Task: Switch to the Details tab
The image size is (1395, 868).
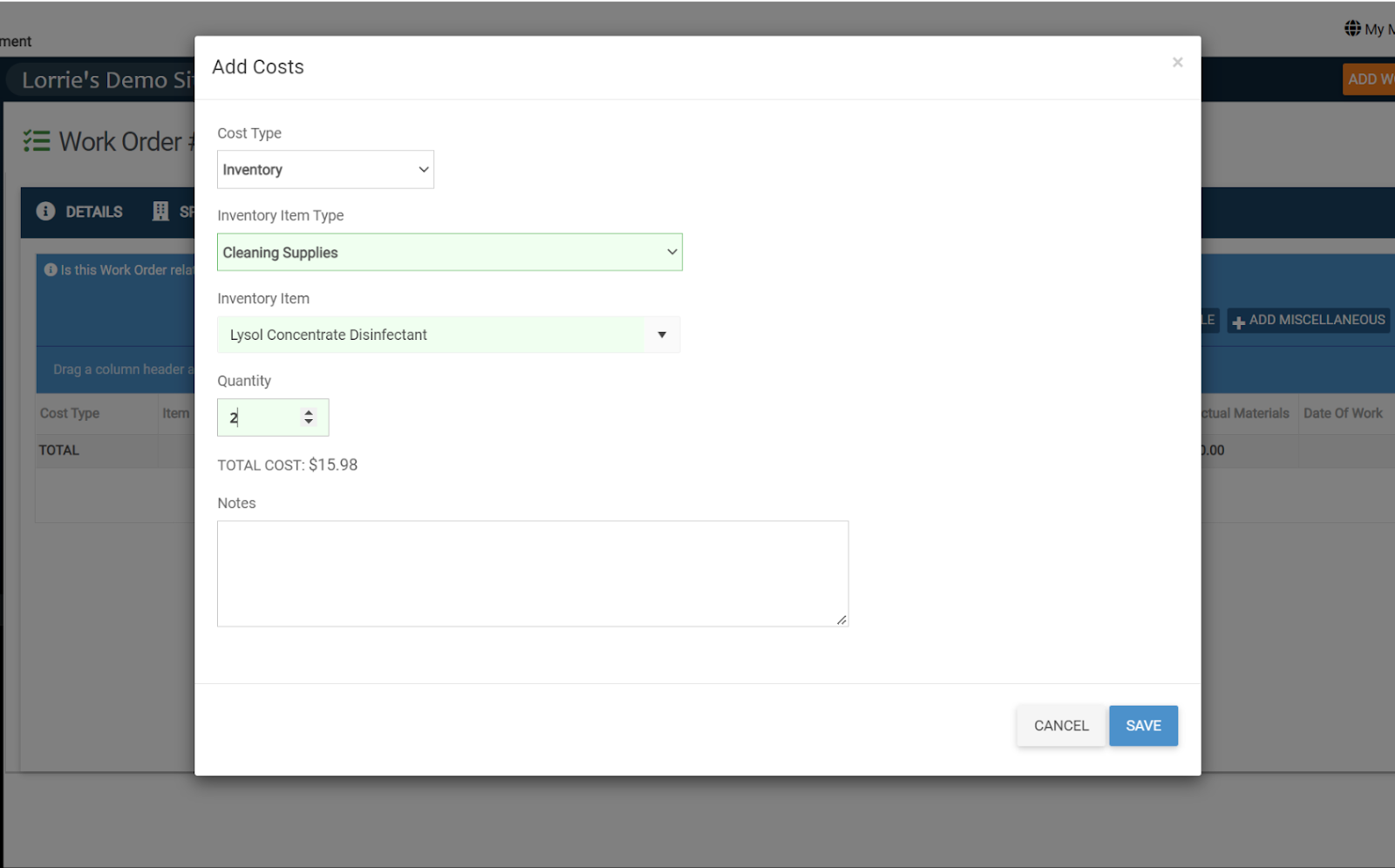Action: 93,212
